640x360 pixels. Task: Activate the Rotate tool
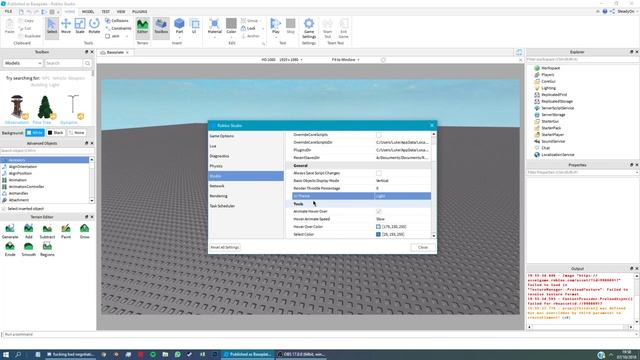[94, 27]
